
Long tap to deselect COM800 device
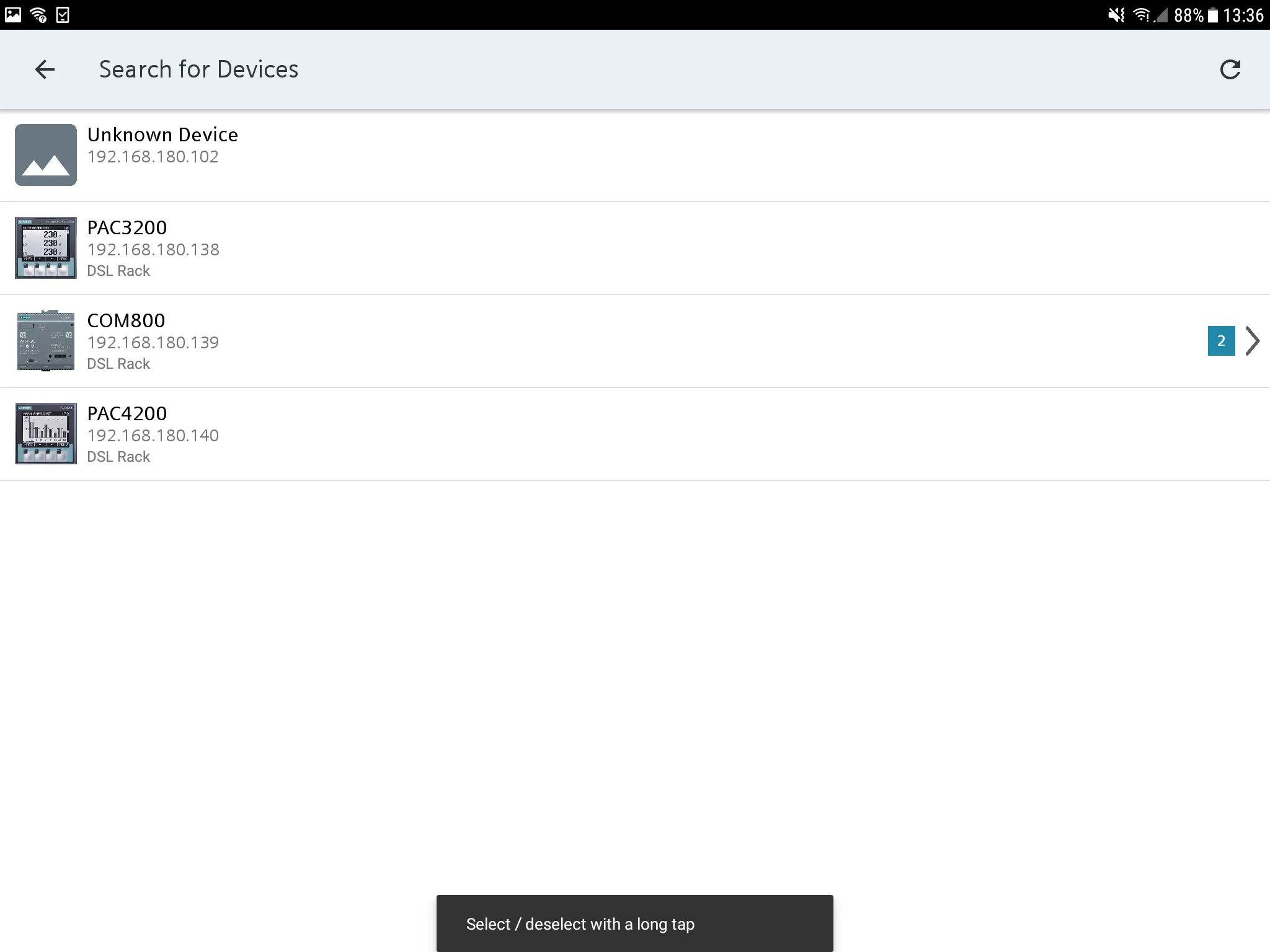click(x=635, y=341)
